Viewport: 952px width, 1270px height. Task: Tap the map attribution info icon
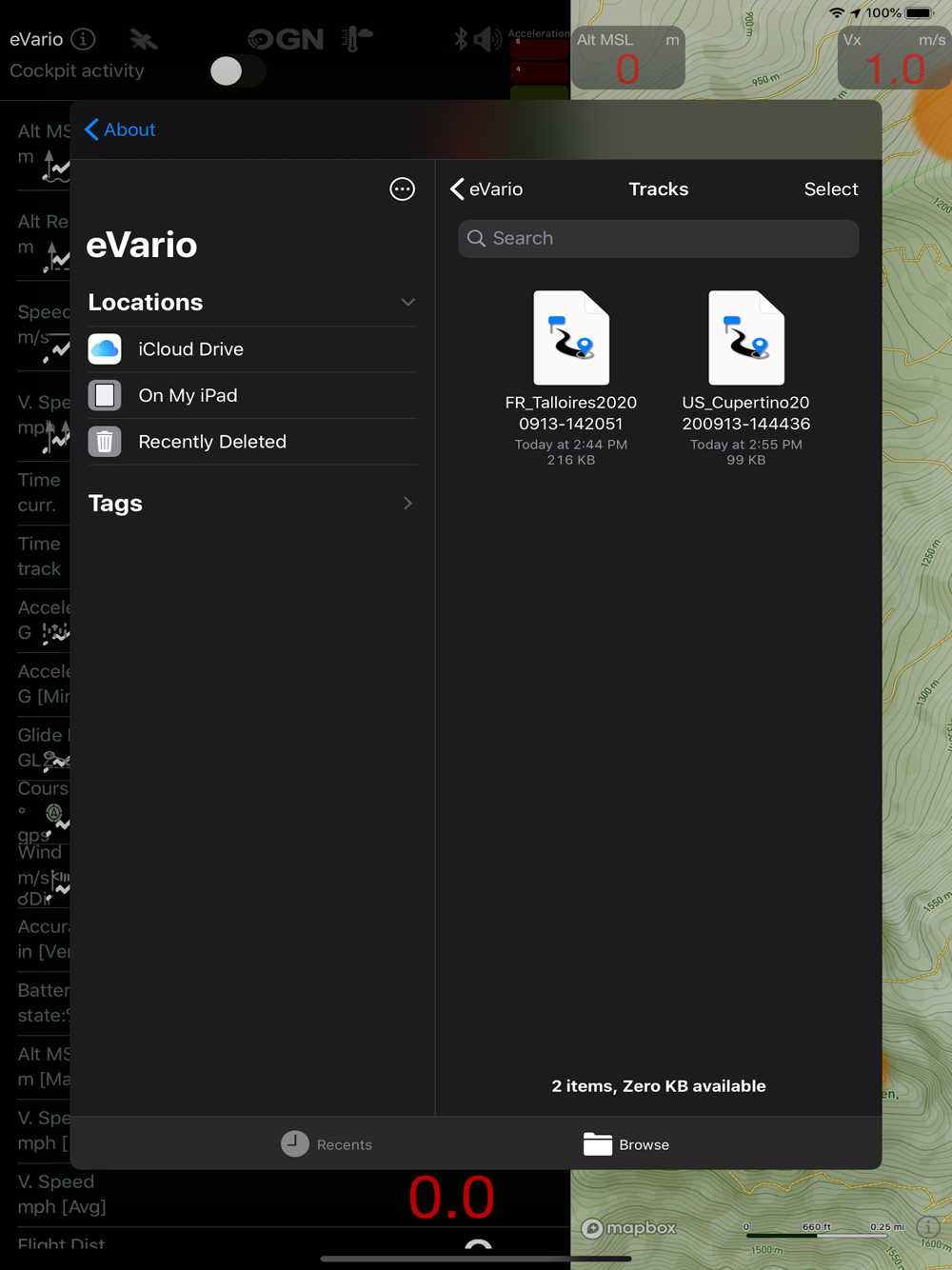[x=928, y=1227]
